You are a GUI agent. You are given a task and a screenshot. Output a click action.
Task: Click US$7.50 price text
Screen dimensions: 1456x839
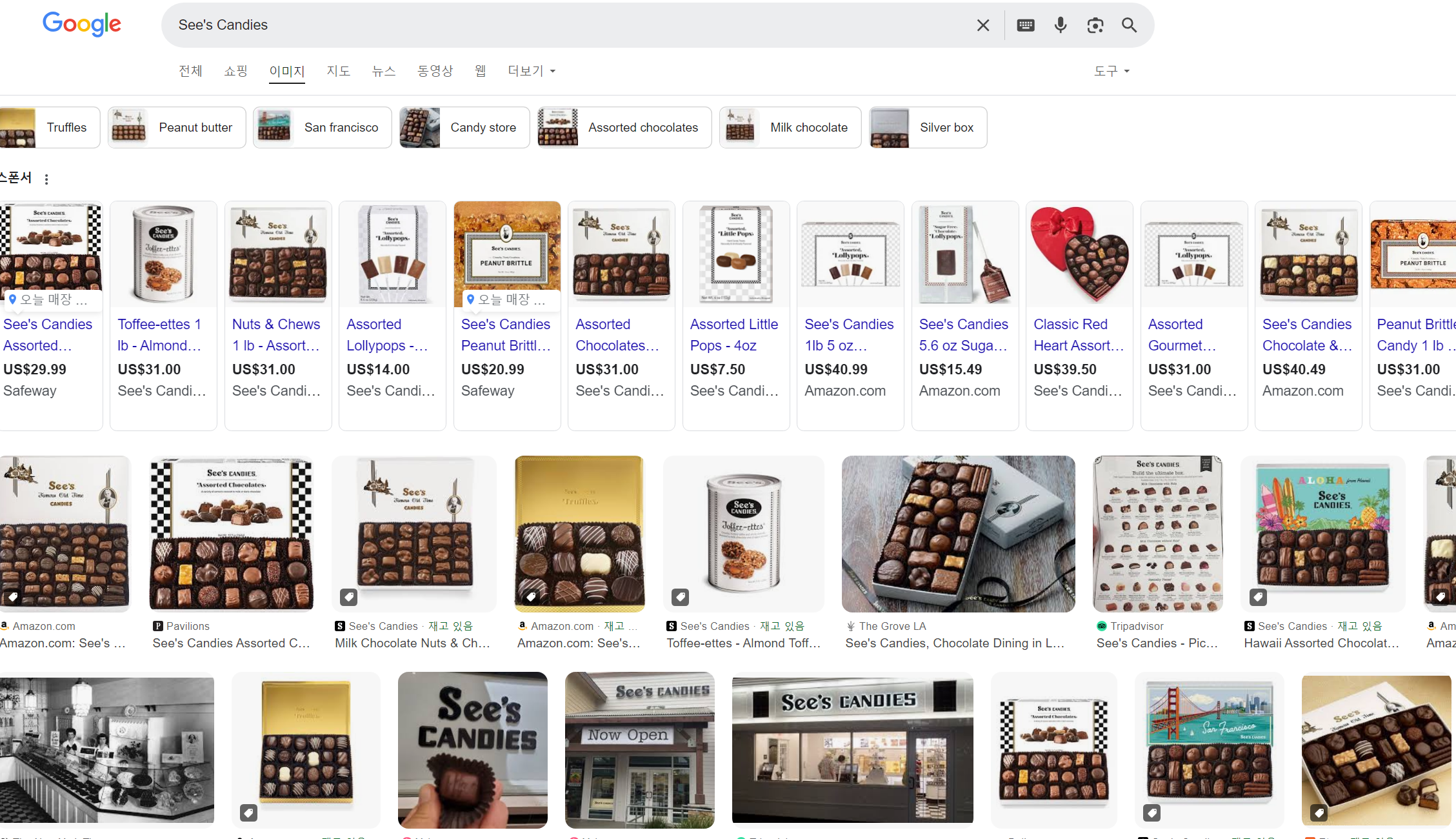click(717, 369)
